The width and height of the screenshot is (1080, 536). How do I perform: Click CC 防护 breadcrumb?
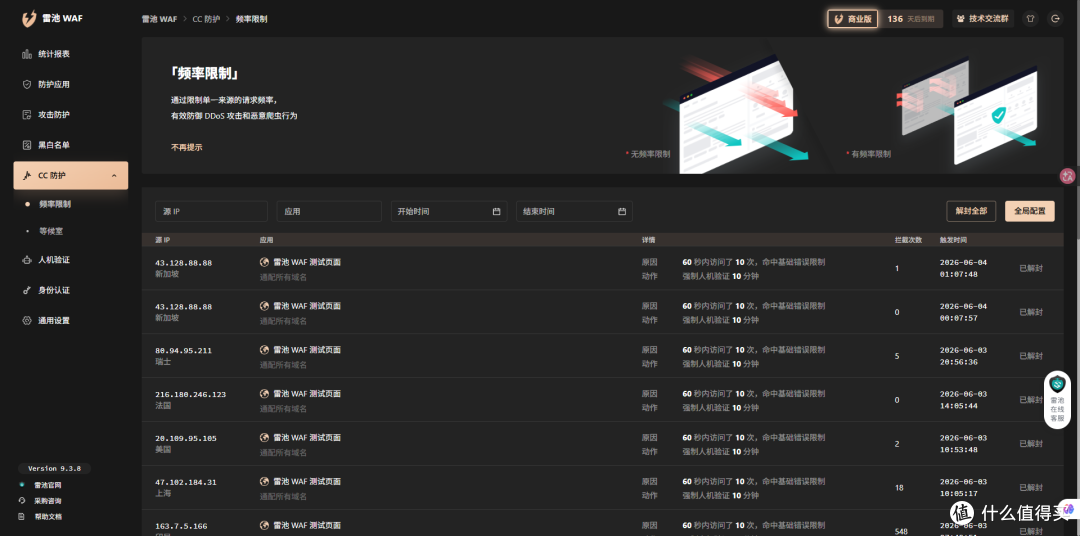pyautogui.click(x=207, y=19)
